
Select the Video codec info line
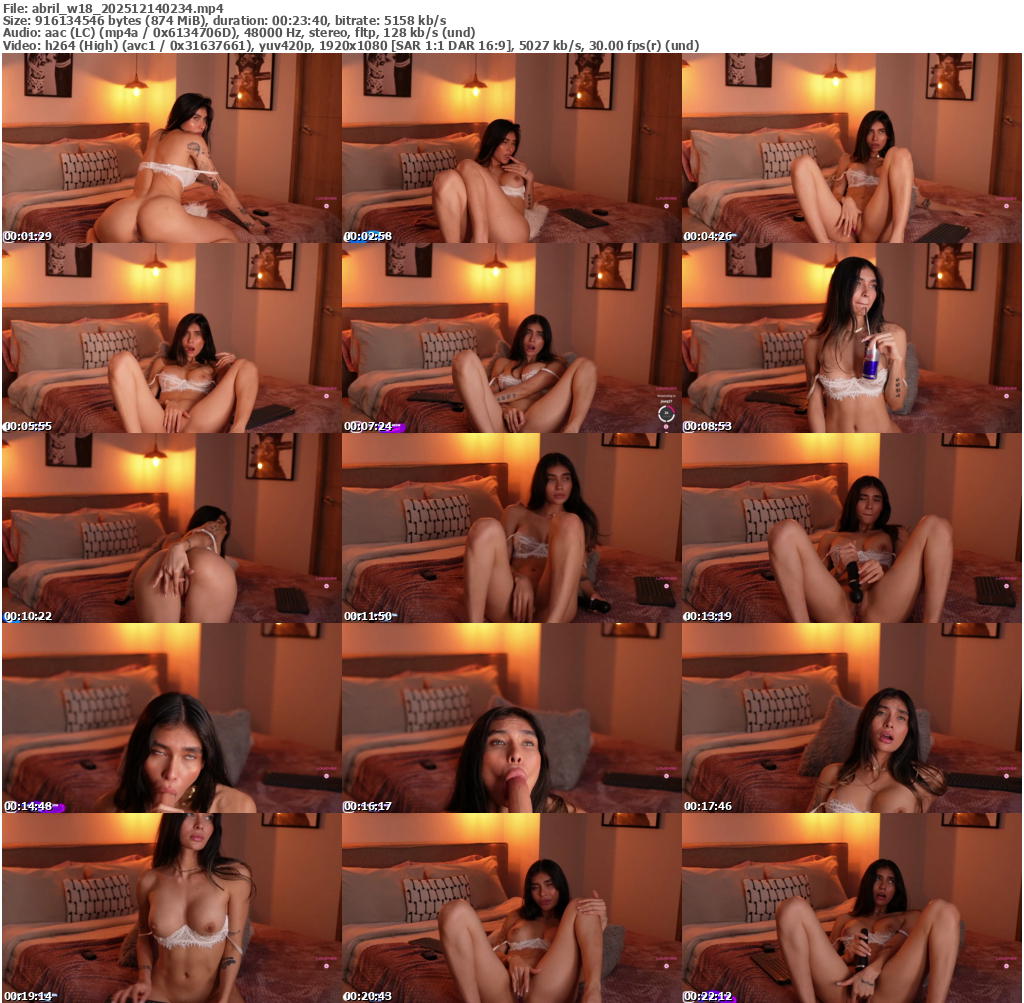click(350, 46)
